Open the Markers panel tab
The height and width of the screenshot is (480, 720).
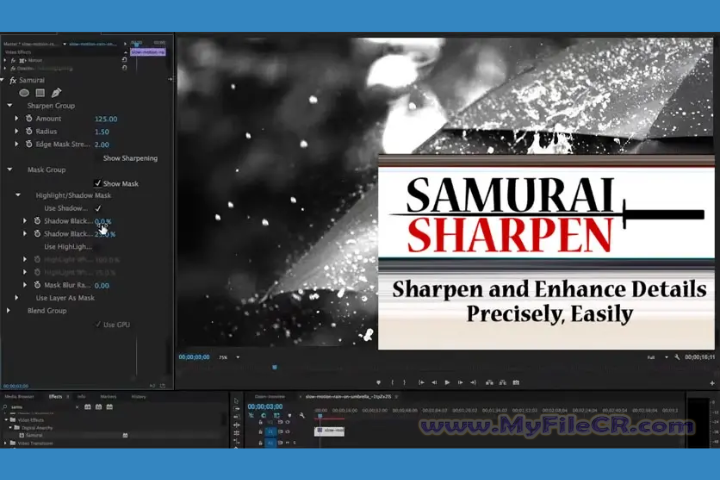coord(107,396)
